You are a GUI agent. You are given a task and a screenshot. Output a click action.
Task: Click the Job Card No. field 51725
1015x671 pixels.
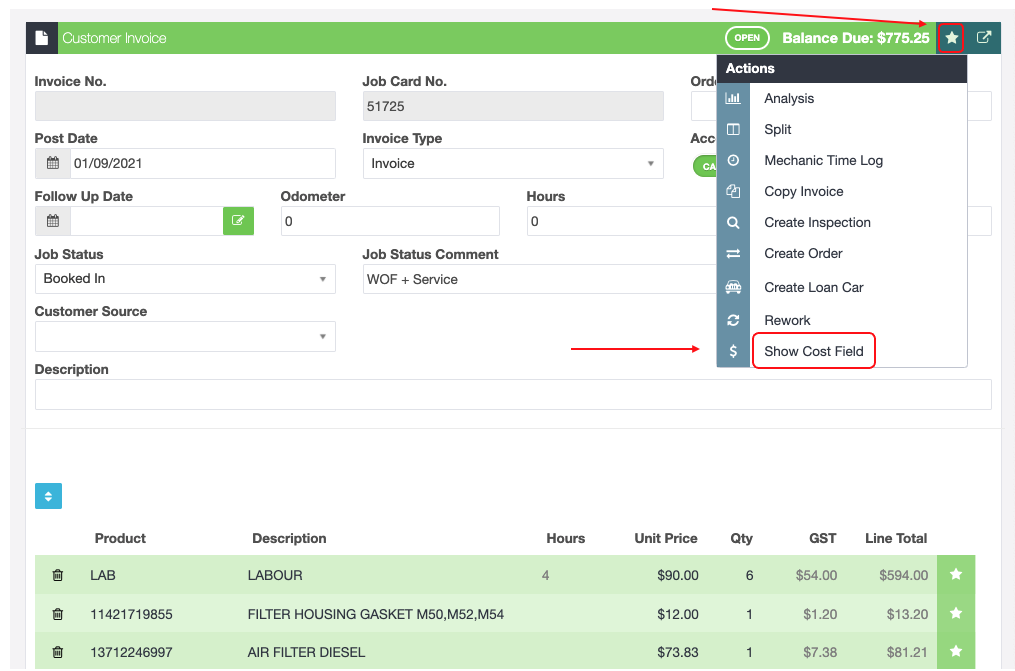[513, 106]
